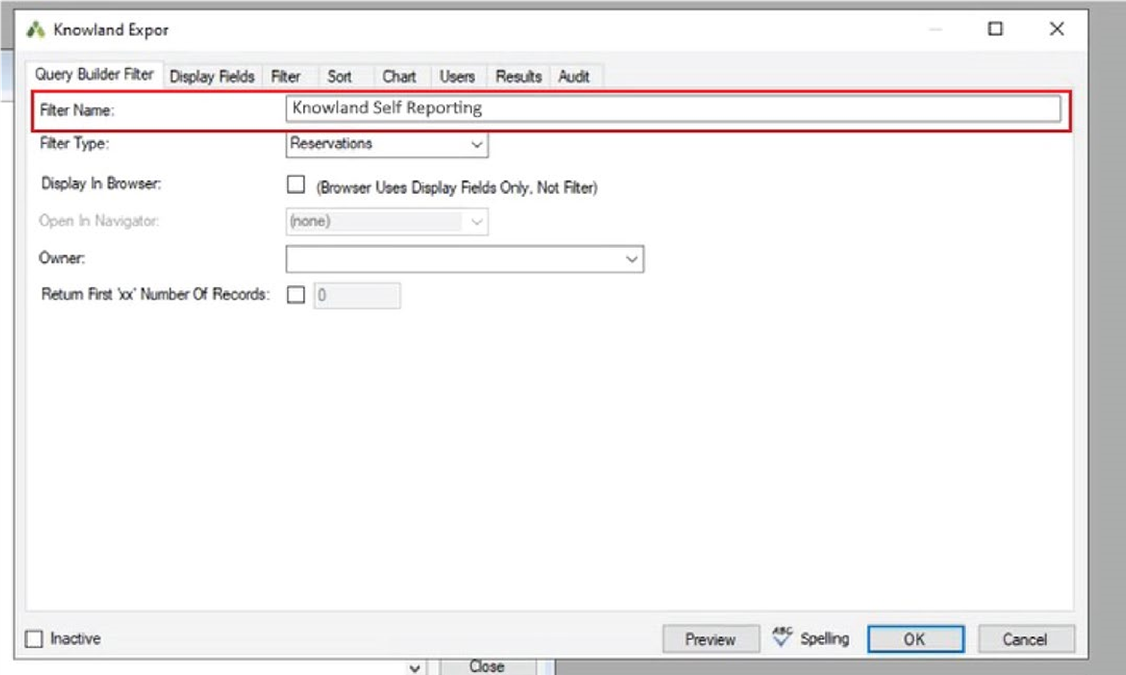This screenshot has width=1126, height=675.
Task: Click the Open In Navigator label
Action: tap(99, 221)
